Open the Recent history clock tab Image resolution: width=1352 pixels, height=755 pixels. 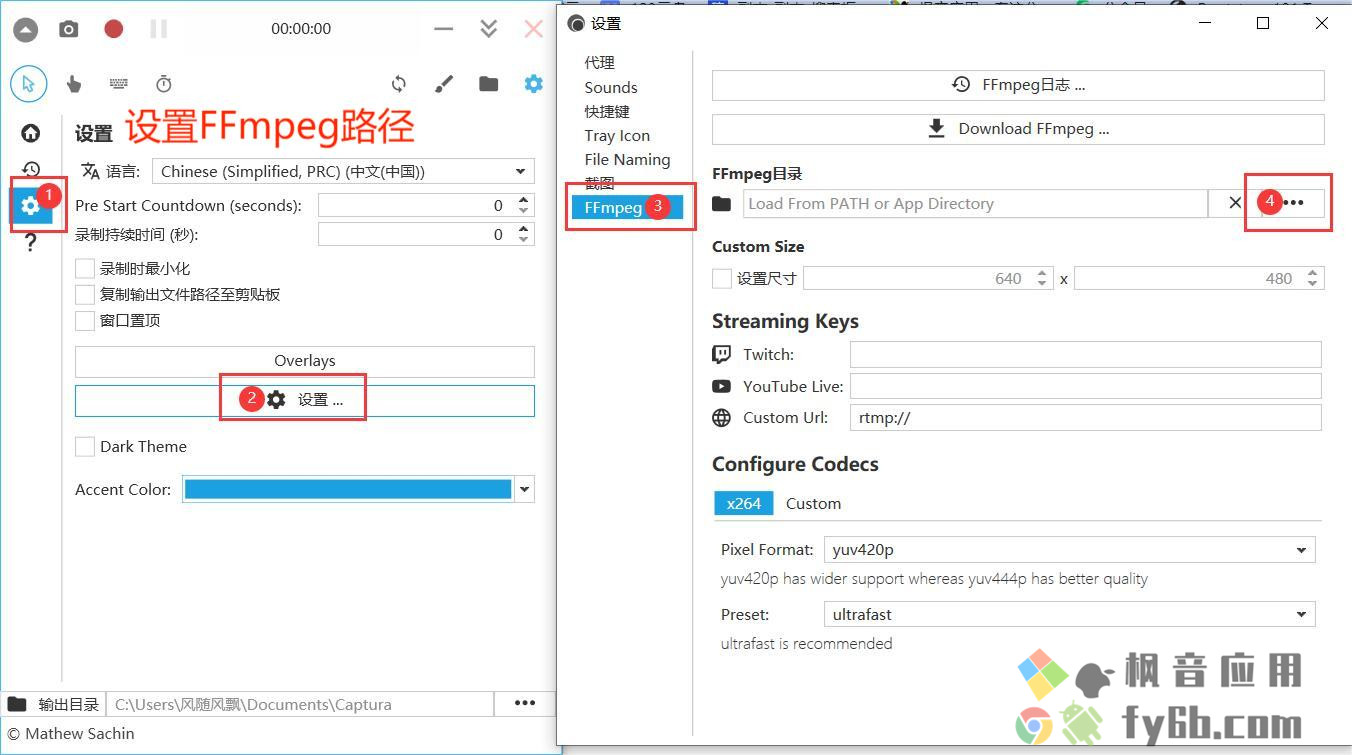pos(31,169)
